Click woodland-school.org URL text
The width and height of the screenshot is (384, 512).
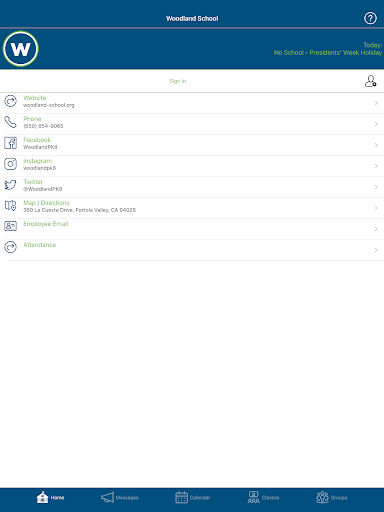click(49, 105)
